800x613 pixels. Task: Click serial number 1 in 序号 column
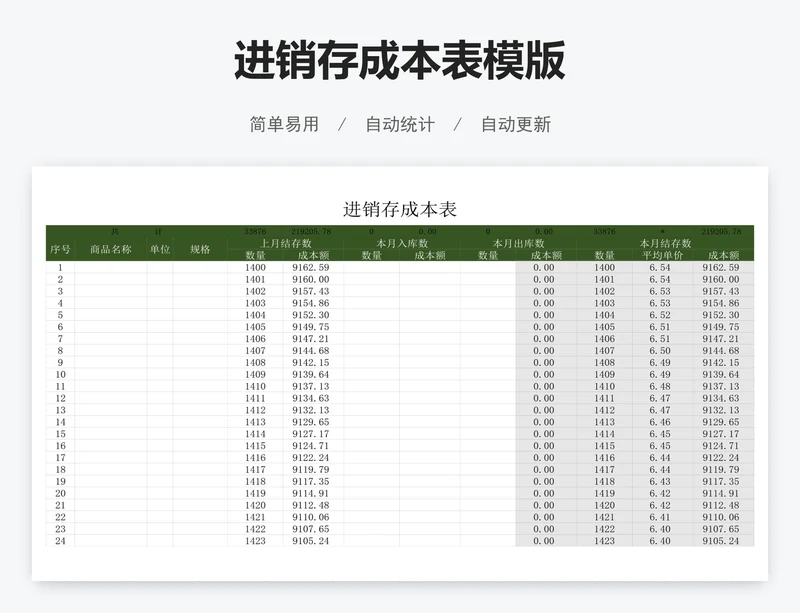pyautogui.click(x=60, y=267)
